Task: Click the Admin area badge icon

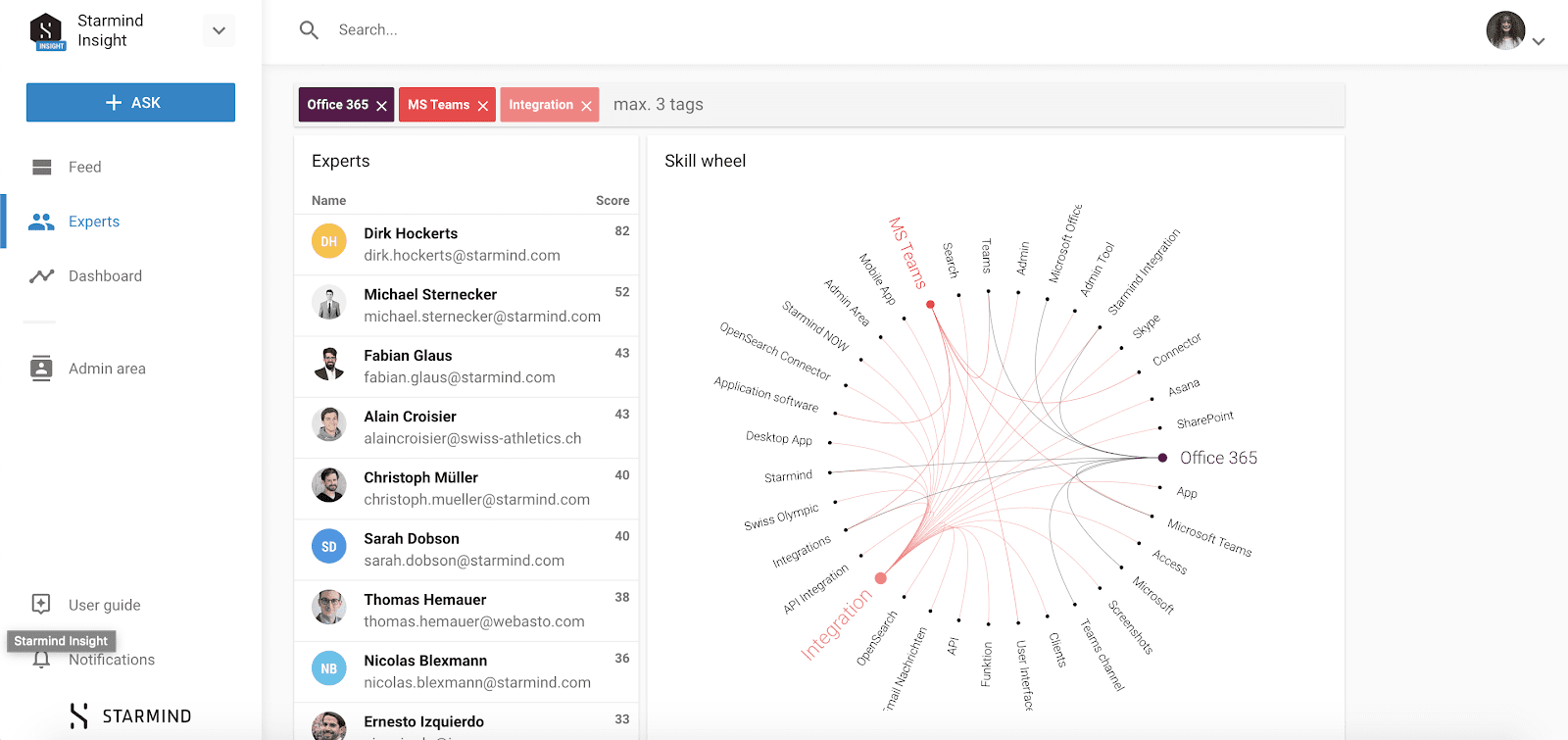Action: click(41, 369)
